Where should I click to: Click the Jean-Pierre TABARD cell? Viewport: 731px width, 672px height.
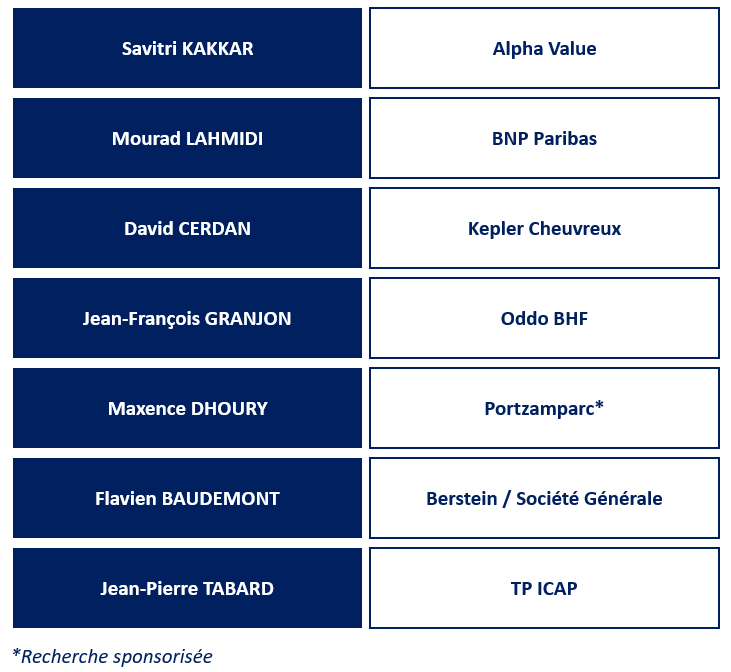187,588
